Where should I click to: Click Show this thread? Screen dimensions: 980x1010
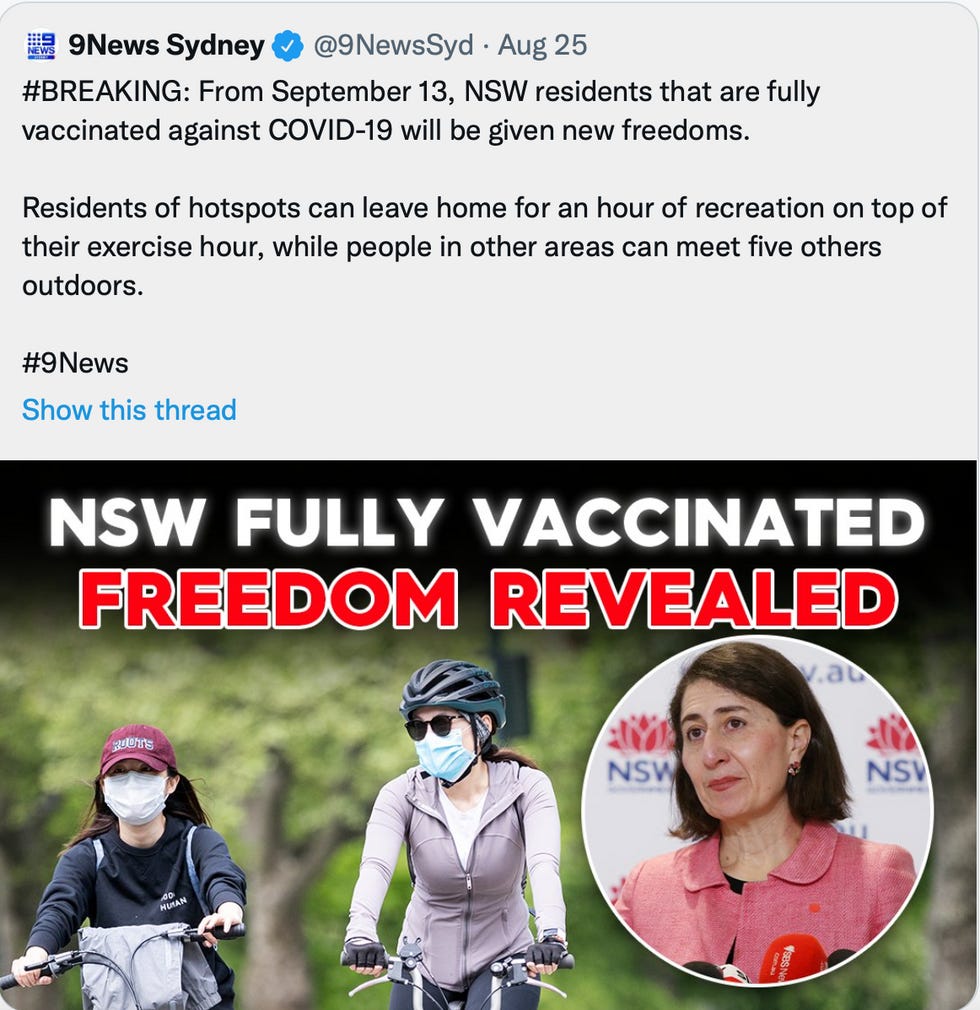[129, 410]
